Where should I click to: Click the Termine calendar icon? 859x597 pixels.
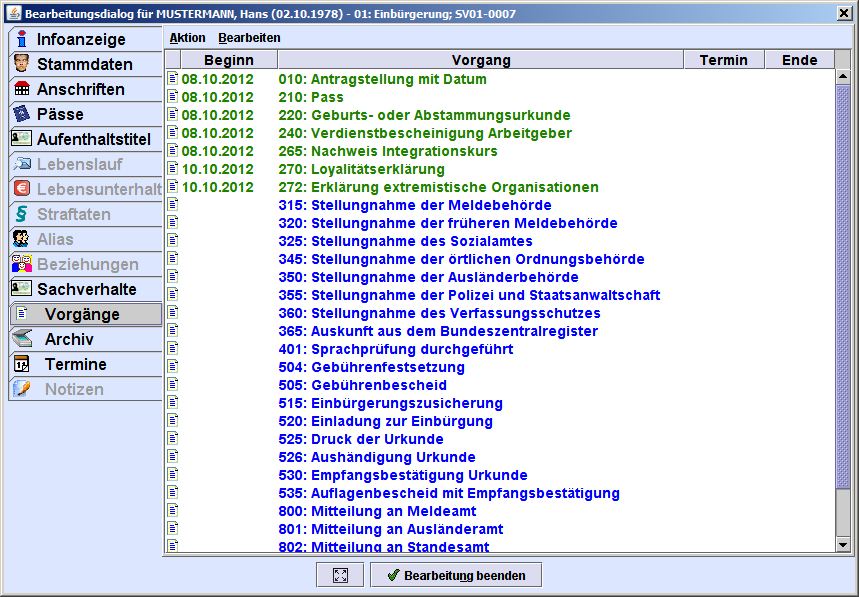(x=22, y=364)
